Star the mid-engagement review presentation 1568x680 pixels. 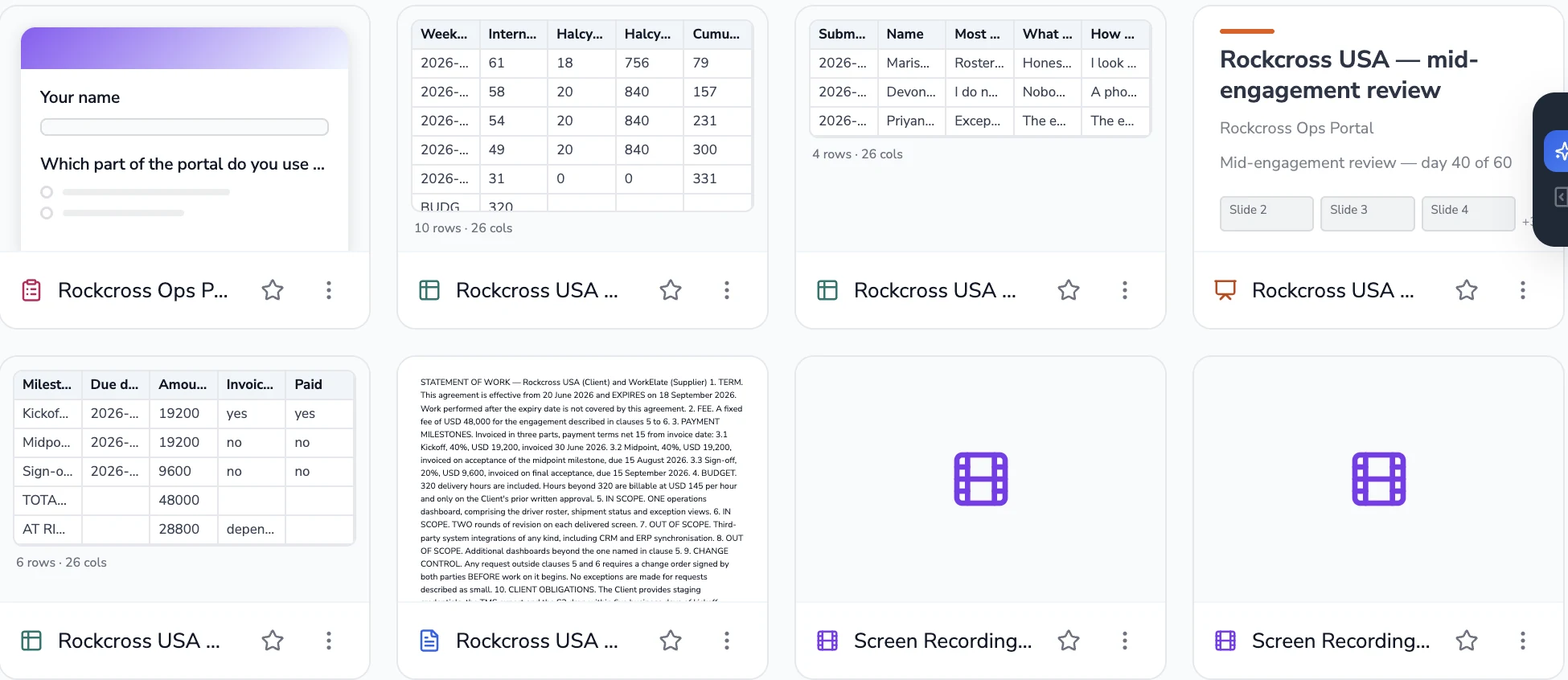(x=1467, y=290)
